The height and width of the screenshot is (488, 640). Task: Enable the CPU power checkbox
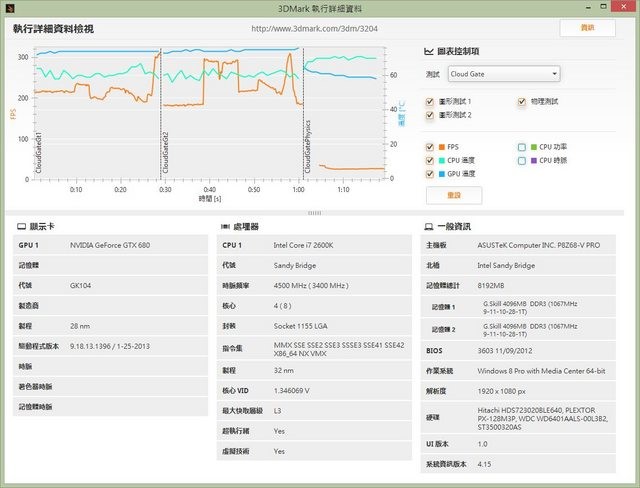pos(522,147)
